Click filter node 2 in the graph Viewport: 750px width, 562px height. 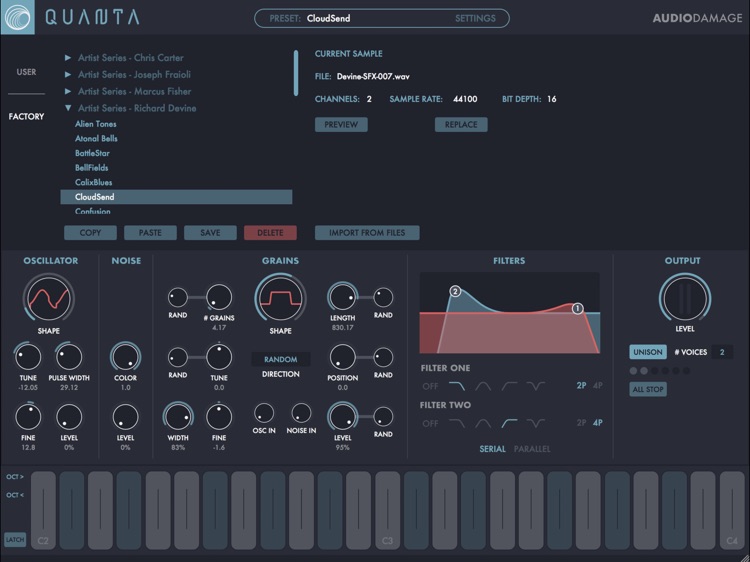[x=455, y=291]
